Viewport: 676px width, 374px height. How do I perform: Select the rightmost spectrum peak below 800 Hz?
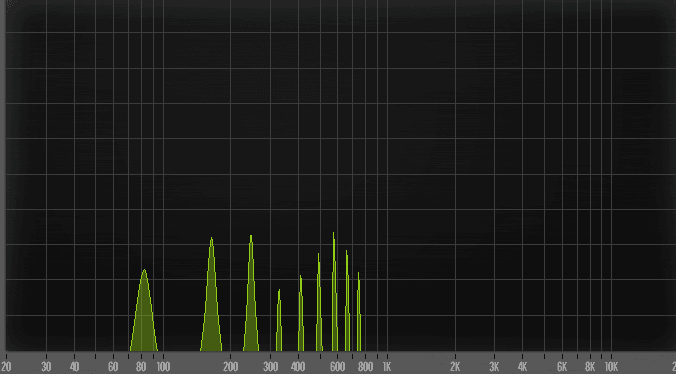359,312
